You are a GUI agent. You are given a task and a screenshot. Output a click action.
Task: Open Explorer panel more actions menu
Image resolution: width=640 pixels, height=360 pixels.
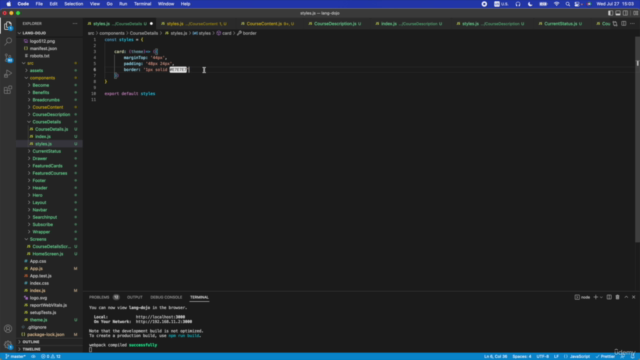(x=75, y=24)
